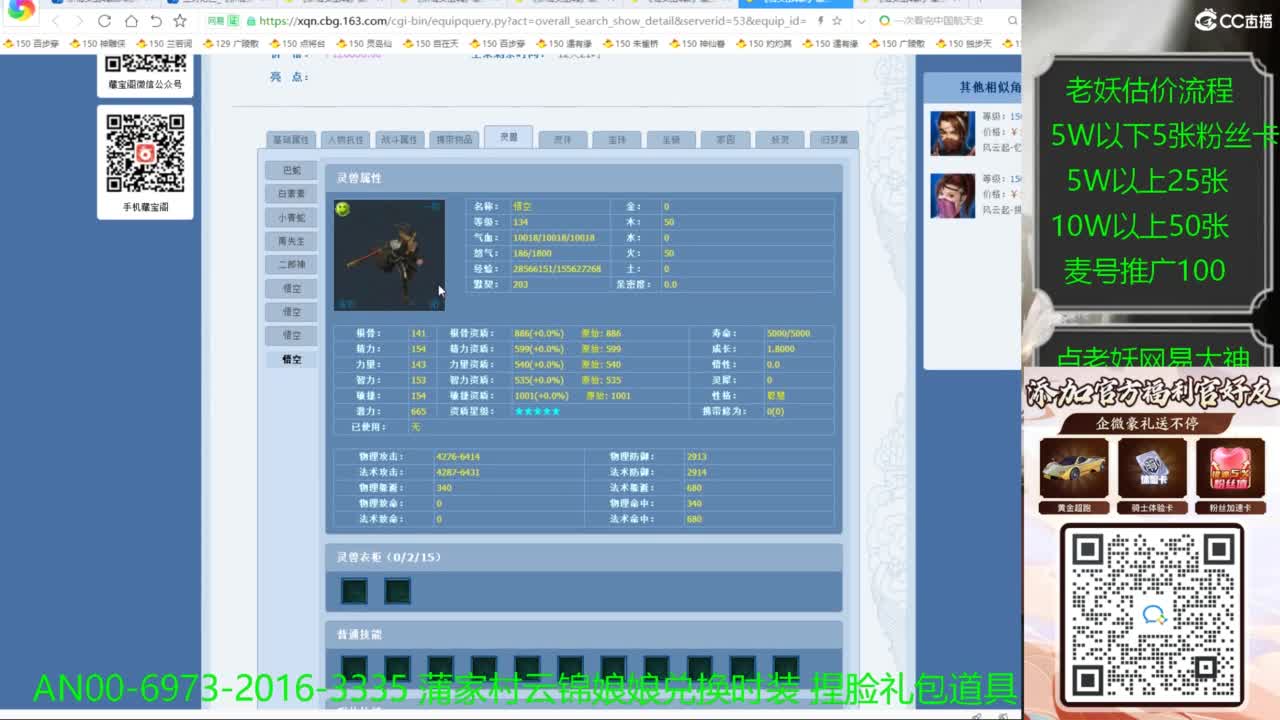Click the large QR code under the gifts
Image resolution: width=1280 pixels, height=720 pixels.
pos(1152,614)
